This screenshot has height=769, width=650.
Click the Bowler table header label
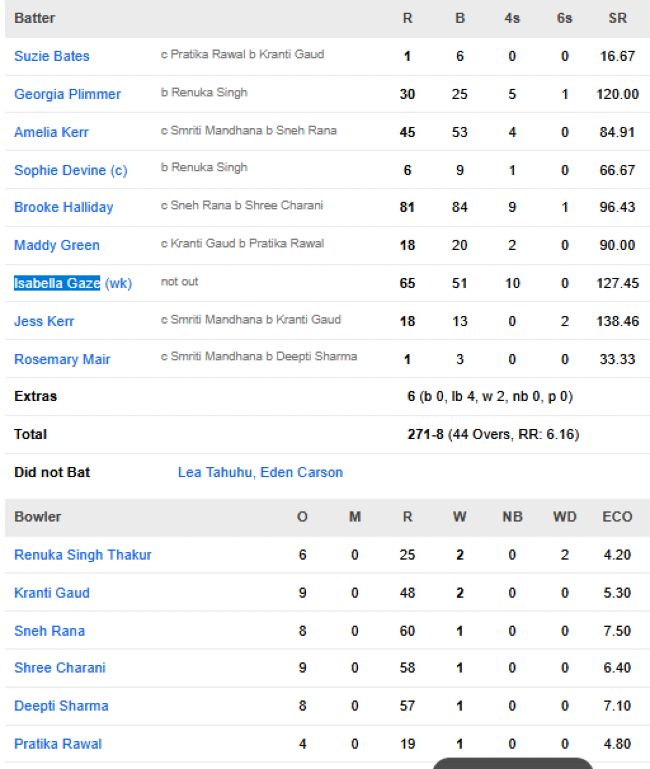click(x=37, y=517)
